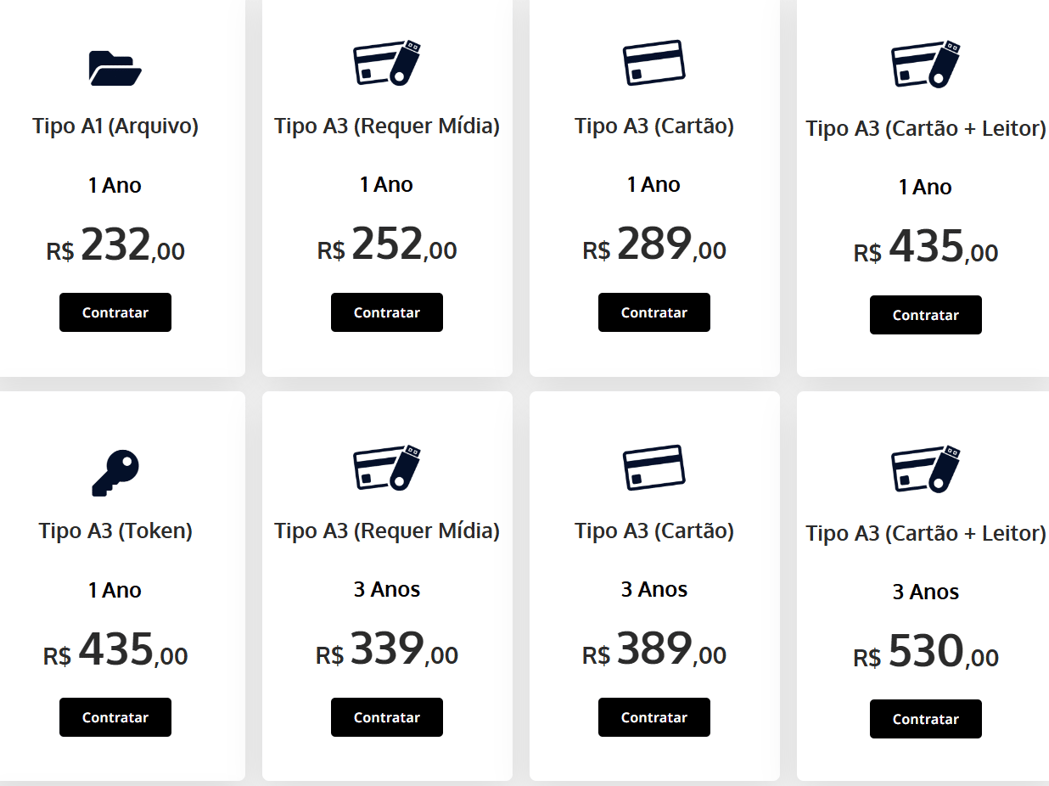Click the key icon for Tipo A3 (Token)

[x=115, y=473]
